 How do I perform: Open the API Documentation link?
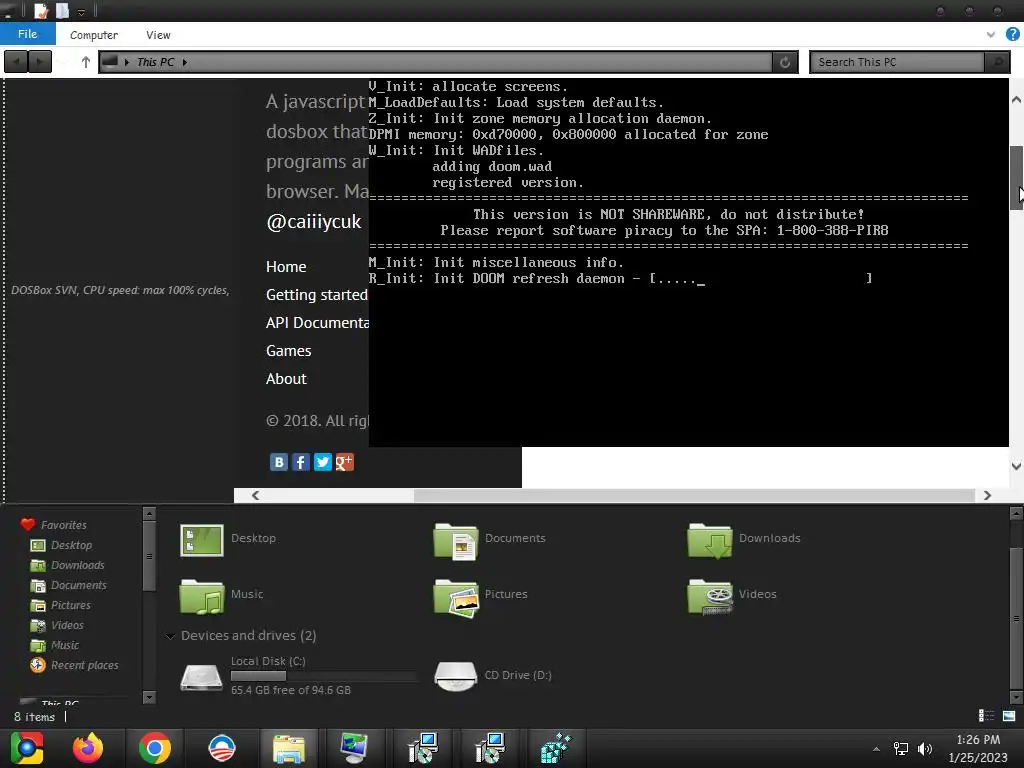click(x=317, y=323)
